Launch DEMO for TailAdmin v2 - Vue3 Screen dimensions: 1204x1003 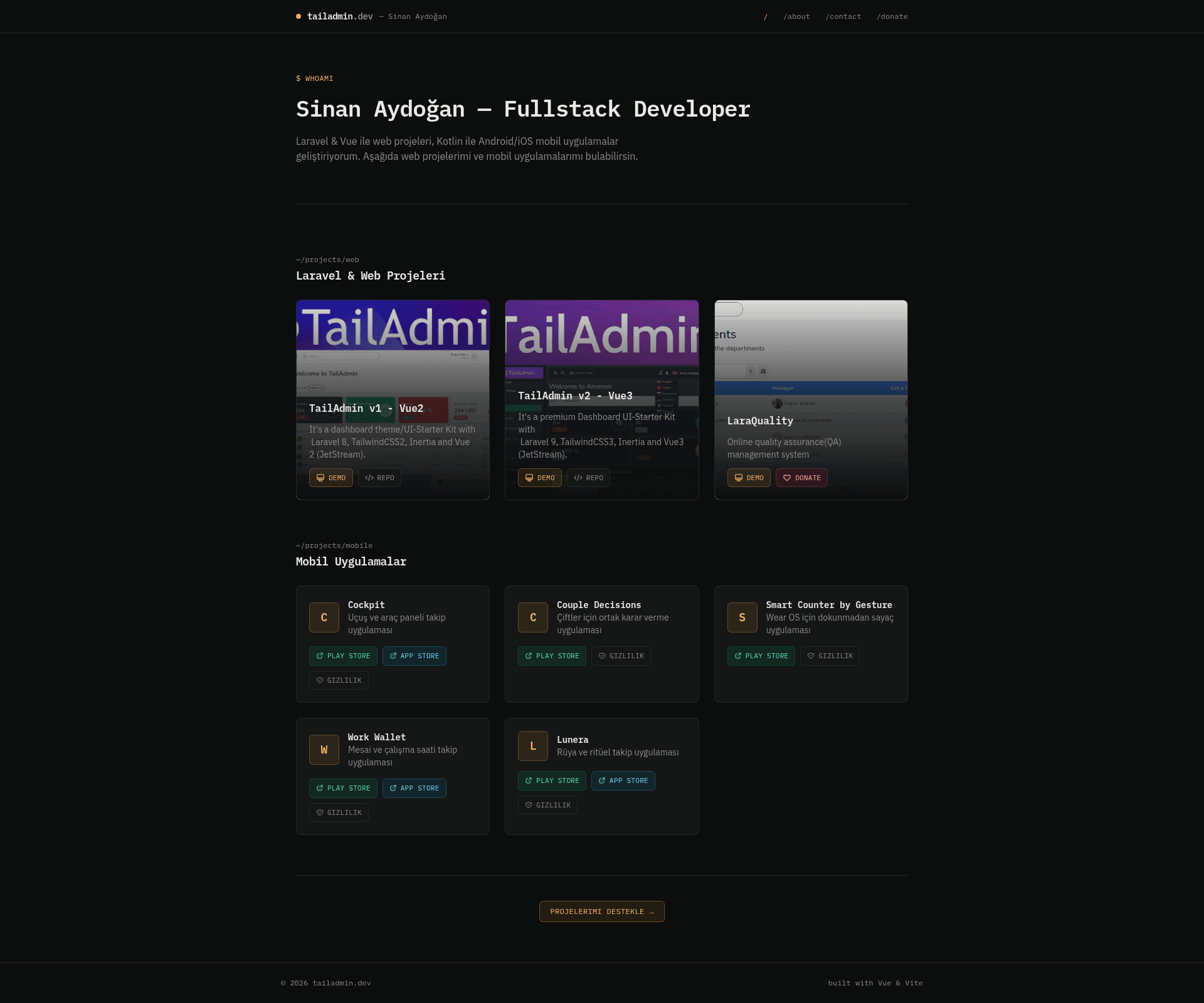[x=540, y=478]
